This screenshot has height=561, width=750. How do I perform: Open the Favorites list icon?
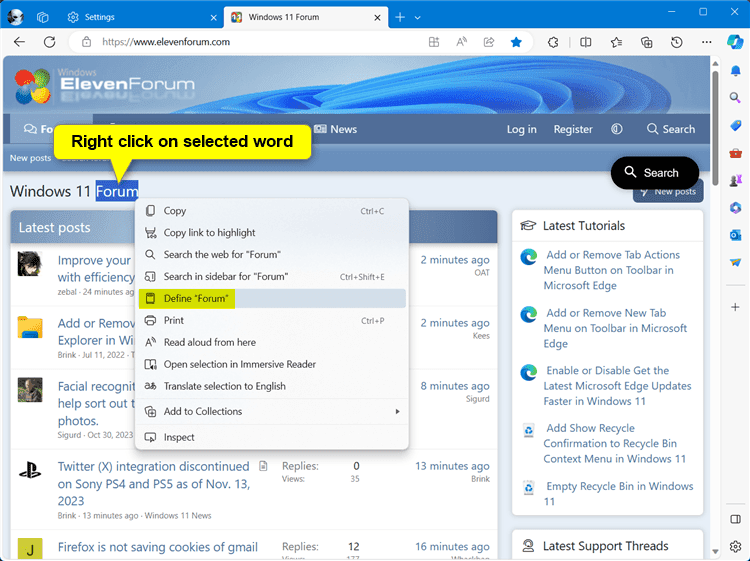click(x=616, y=42)
